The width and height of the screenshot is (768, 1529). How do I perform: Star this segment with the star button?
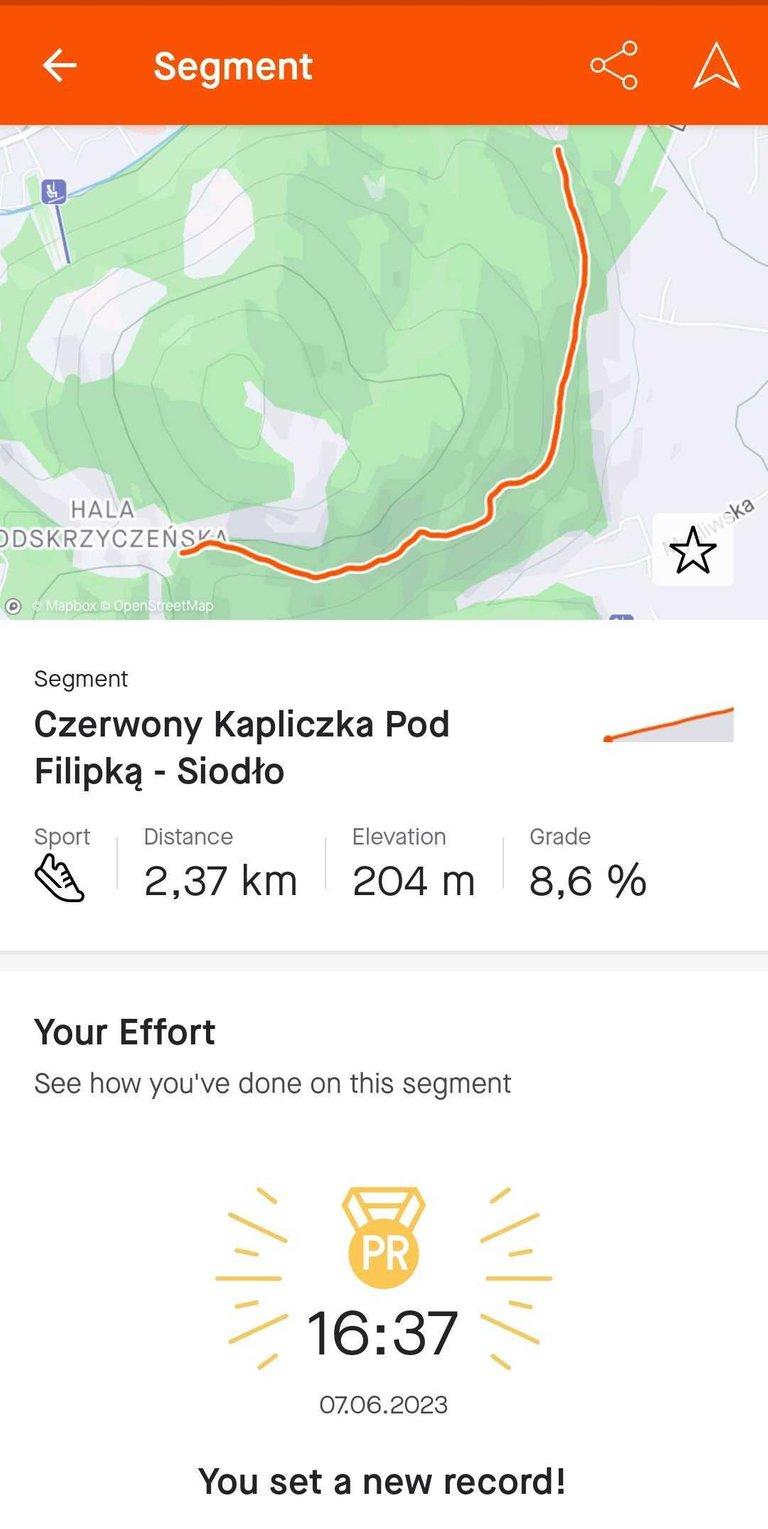[692, 550]
